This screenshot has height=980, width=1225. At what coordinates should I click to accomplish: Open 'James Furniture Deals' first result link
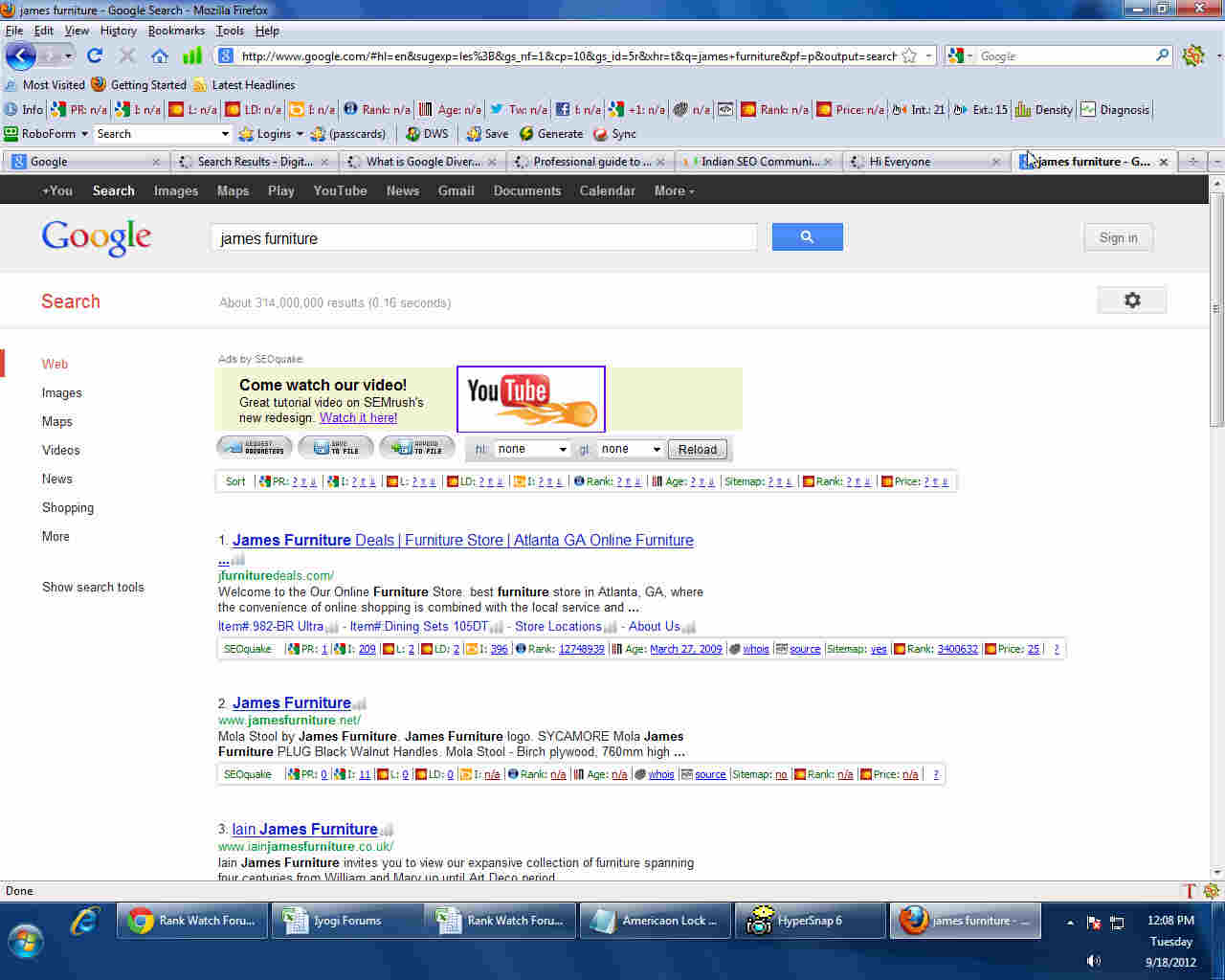click(463, 540)
